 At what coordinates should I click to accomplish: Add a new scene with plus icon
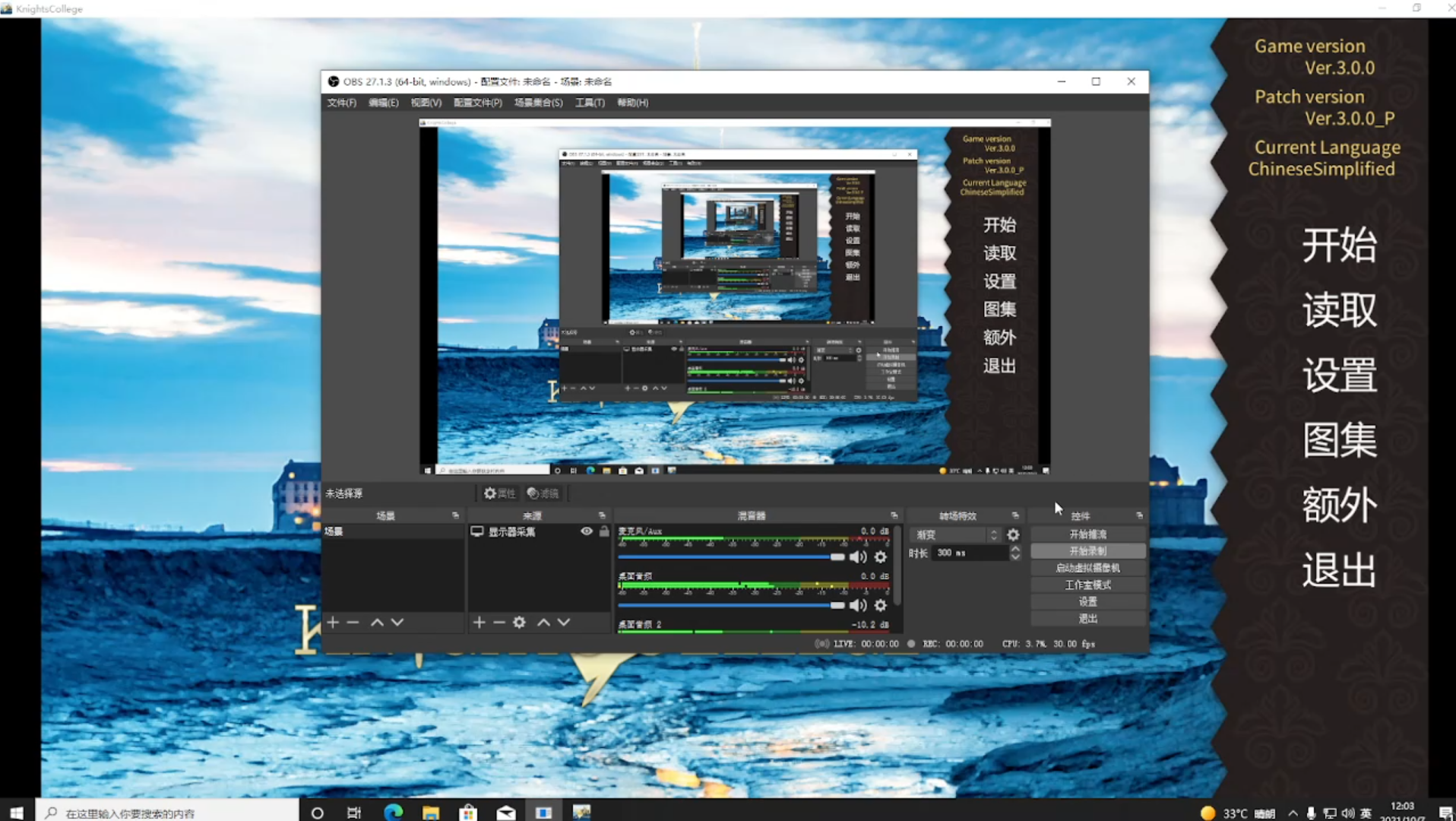pyautogui.click(x=333, y=622)
